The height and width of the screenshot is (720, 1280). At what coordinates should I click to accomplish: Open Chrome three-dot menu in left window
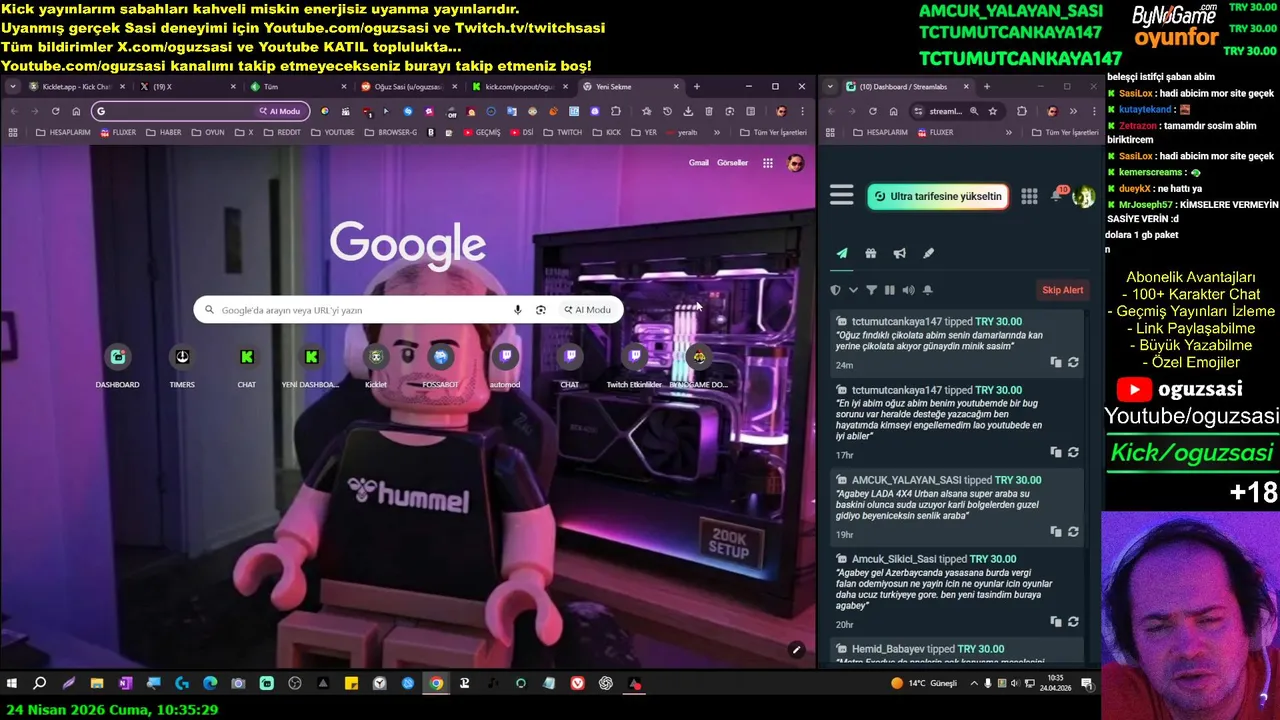[801, 112]
